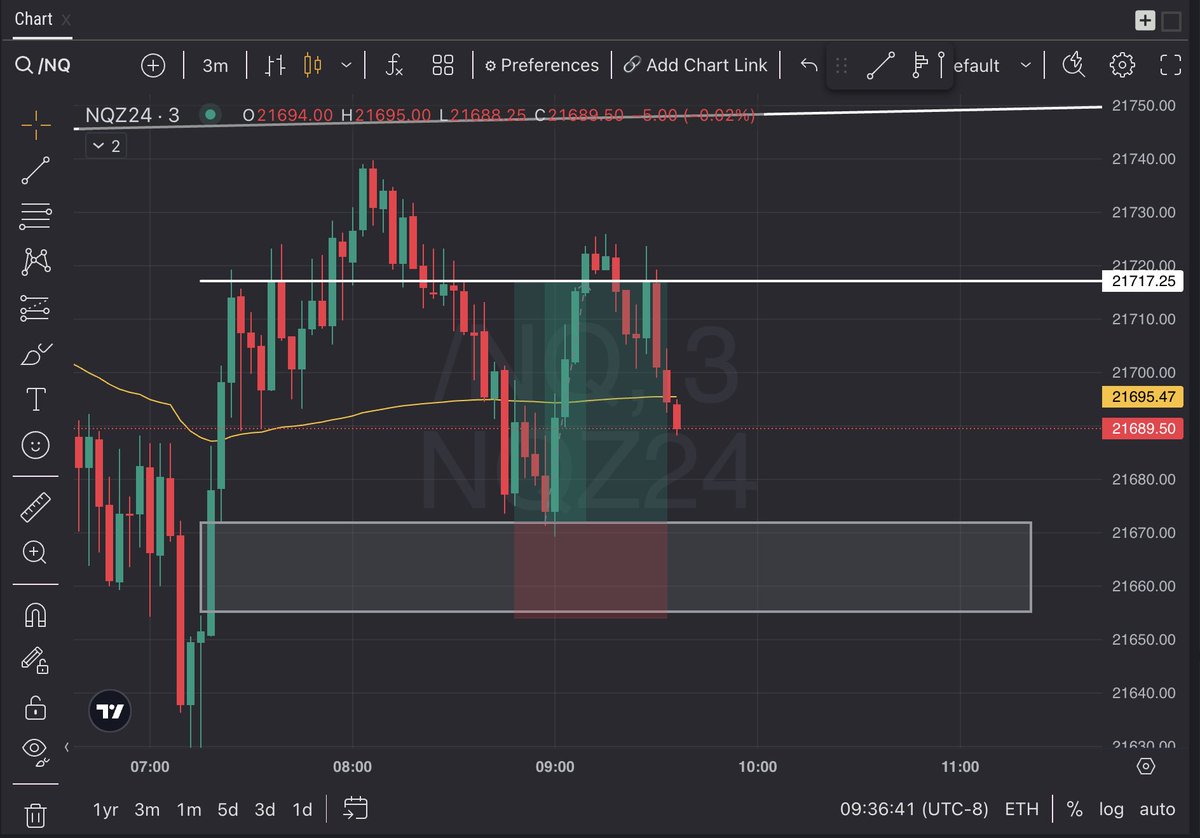Select the candlestick chart style icon
The image size is (1200, 838).
tap(313, 65)
